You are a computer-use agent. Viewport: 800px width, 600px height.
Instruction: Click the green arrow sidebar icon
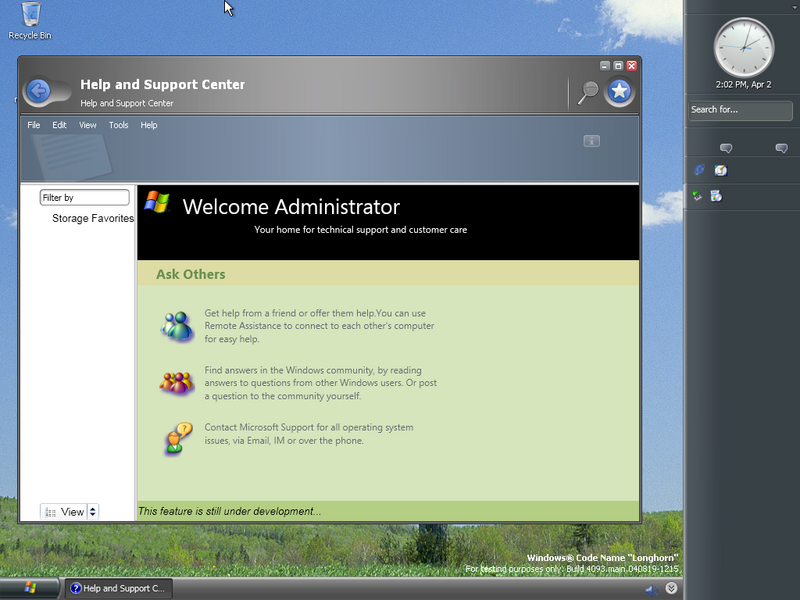[x=697, y=196]
